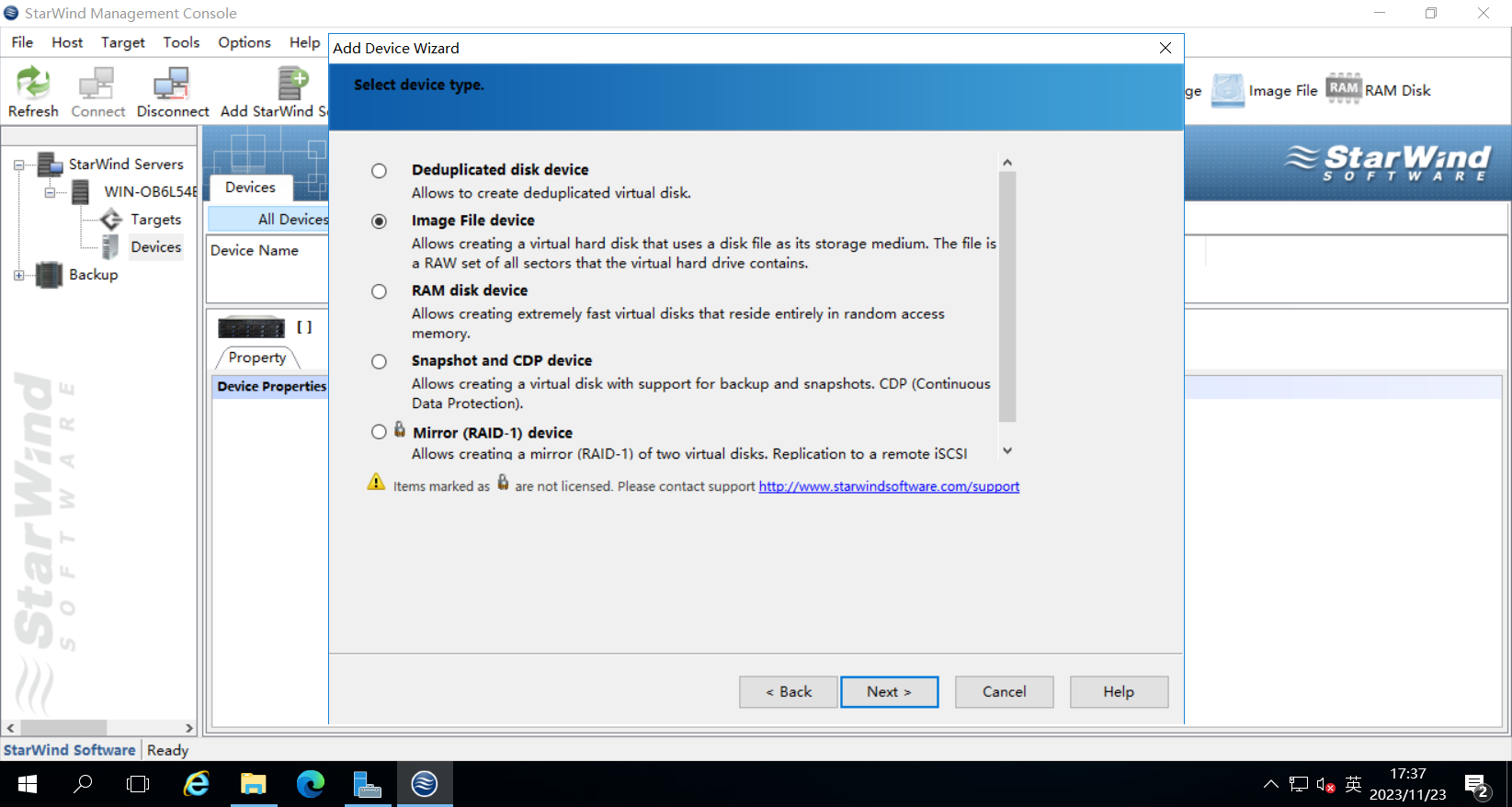The height and width of the screenshot is (807, 1512).
Task: Choose Snapshot and CDP device option
Action: 379,362
